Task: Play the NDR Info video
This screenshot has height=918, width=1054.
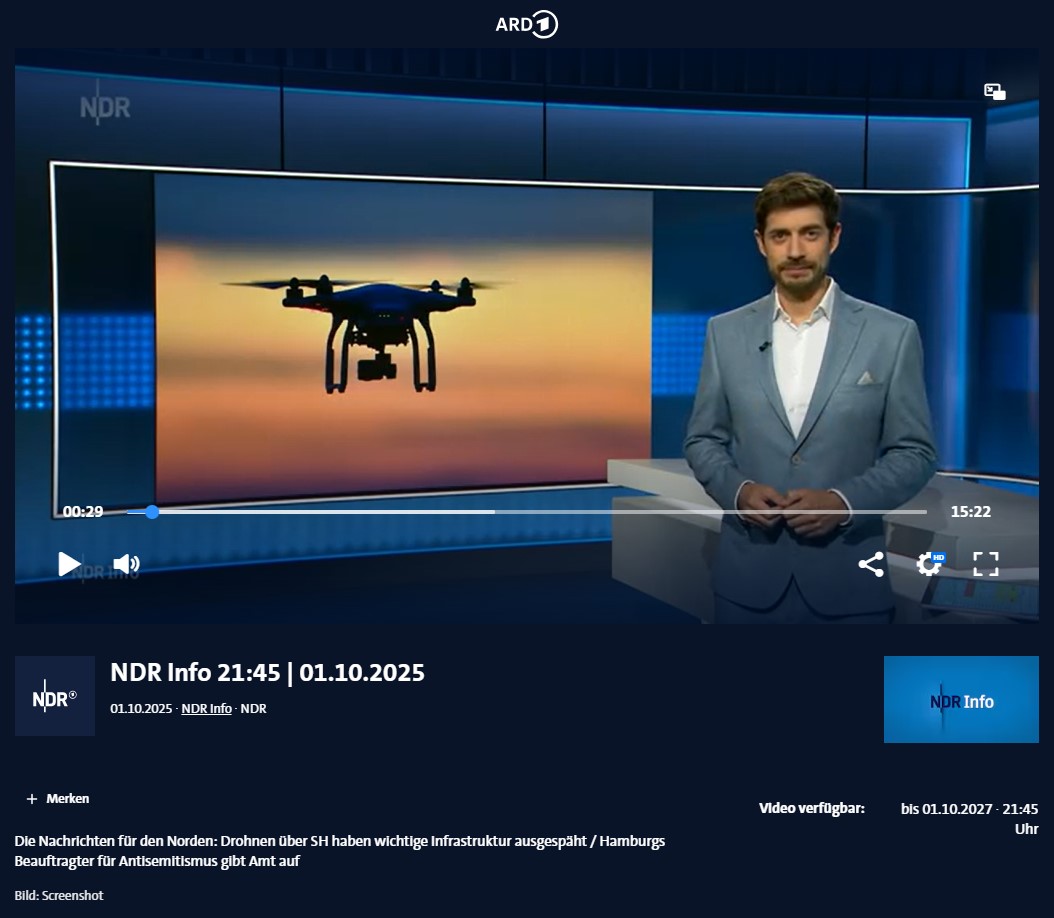Action: coord(69,564)
